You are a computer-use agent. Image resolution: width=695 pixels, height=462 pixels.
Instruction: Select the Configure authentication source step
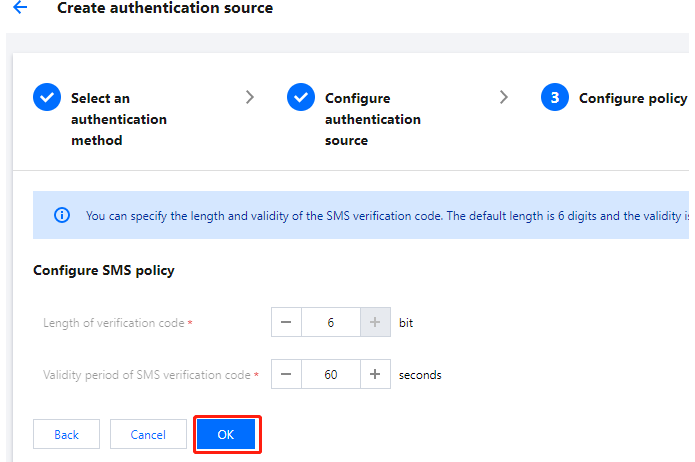[373, 119]
